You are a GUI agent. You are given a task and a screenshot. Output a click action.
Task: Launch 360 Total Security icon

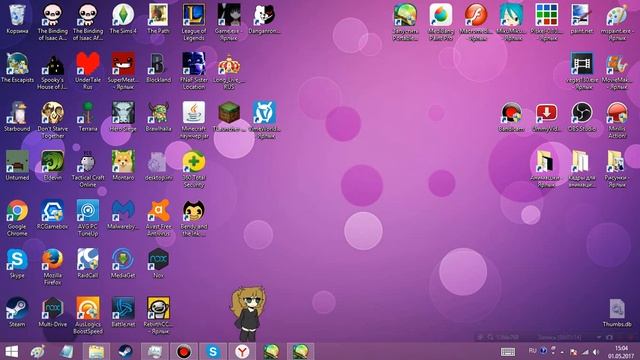click(193, 169)
